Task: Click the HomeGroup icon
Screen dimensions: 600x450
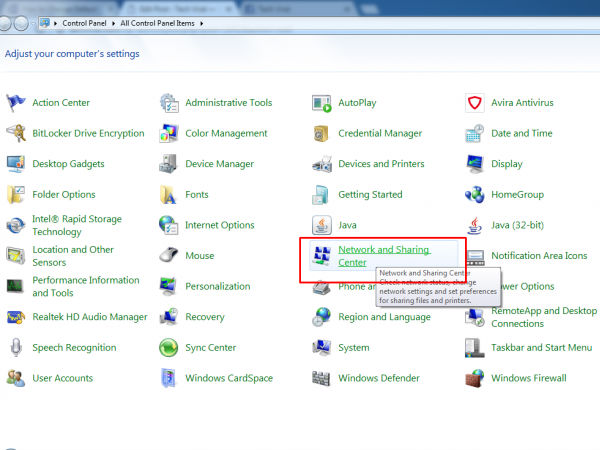Action: pyautogui.click(x=475, y=195)
